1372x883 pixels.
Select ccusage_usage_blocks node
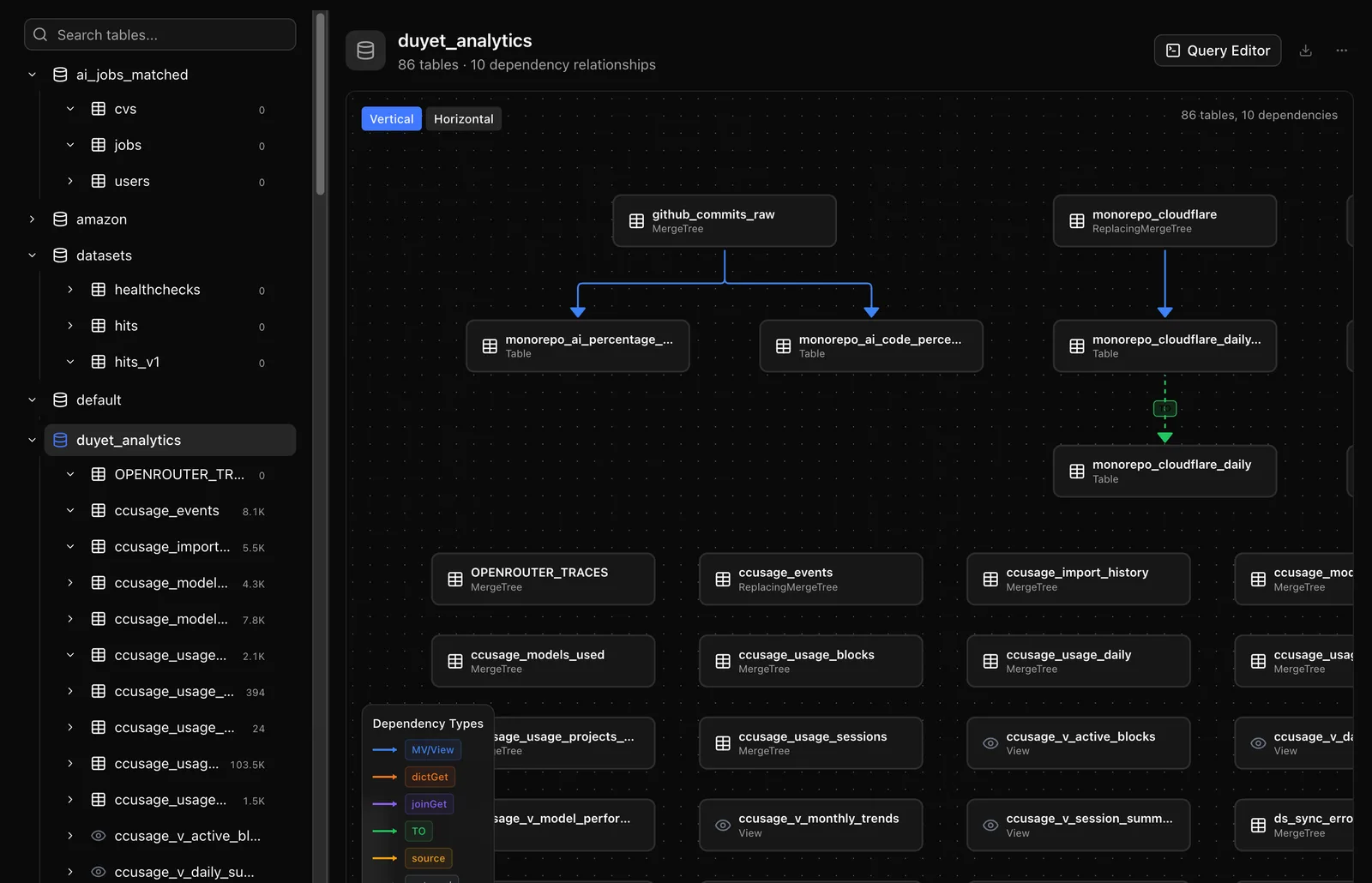tap(810, 661)
